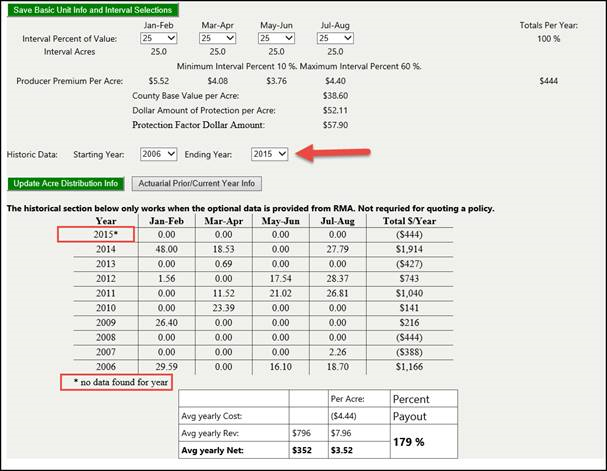The width and height of the screenshot is (607, 471).
Task: Select the 2006 year row label
Action: (x=106, y=368)
